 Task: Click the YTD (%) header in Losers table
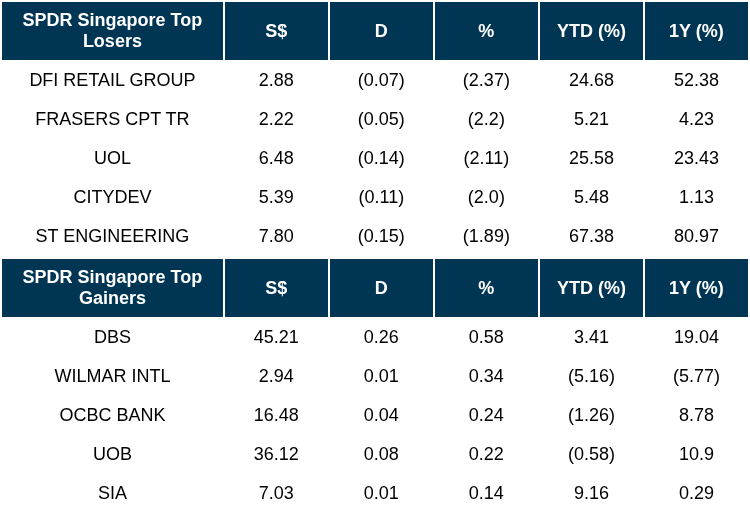pos(591,31)
